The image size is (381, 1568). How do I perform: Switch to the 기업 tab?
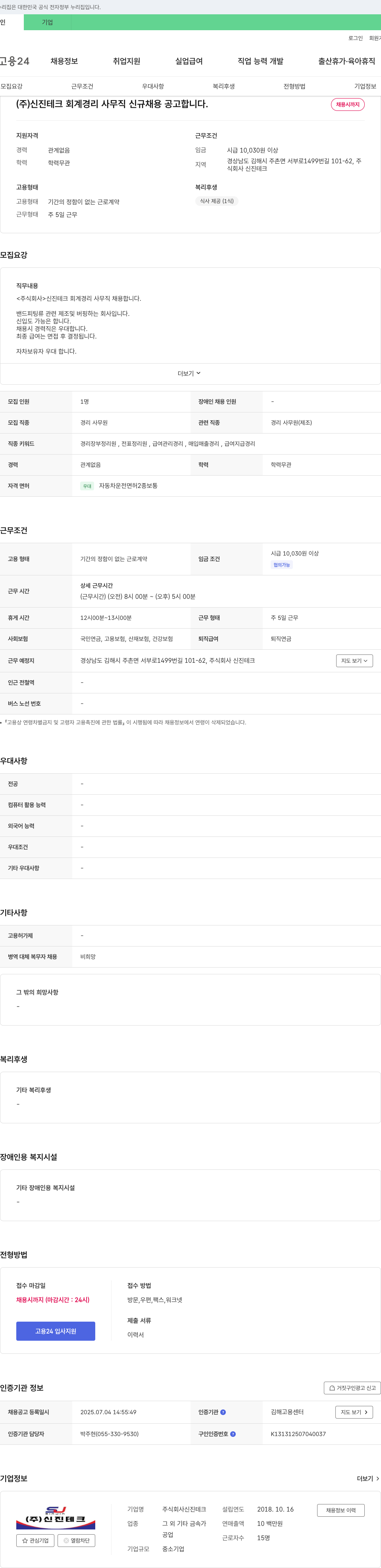click(47, 23)
